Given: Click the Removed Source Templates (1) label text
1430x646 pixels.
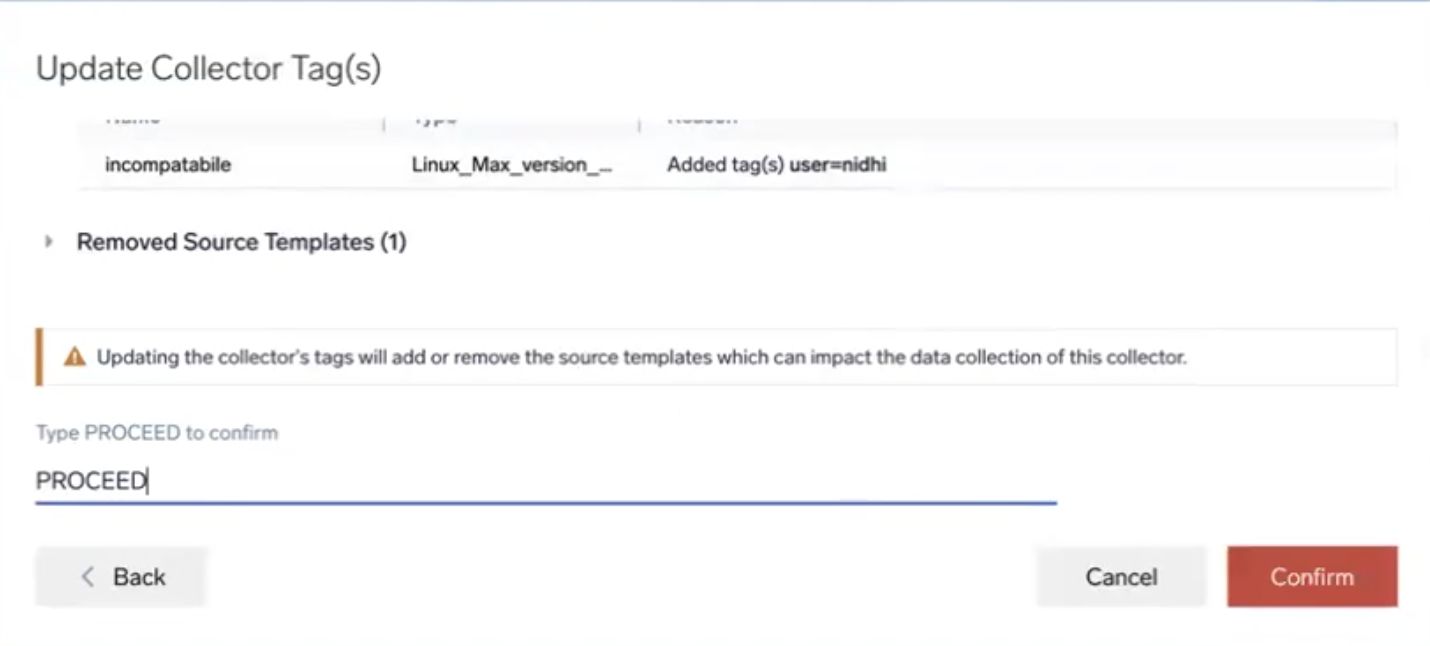Looking at the screenshot, I should (241, 241).
